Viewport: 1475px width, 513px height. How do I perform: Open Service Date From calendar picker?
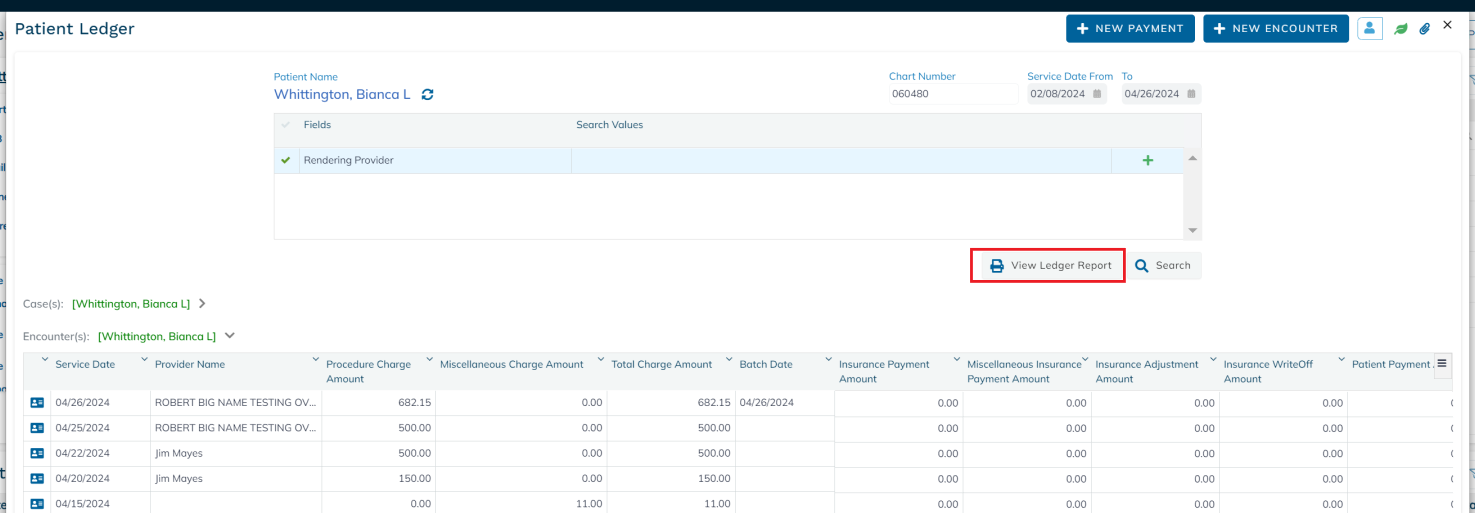(x=1097, y=94)
